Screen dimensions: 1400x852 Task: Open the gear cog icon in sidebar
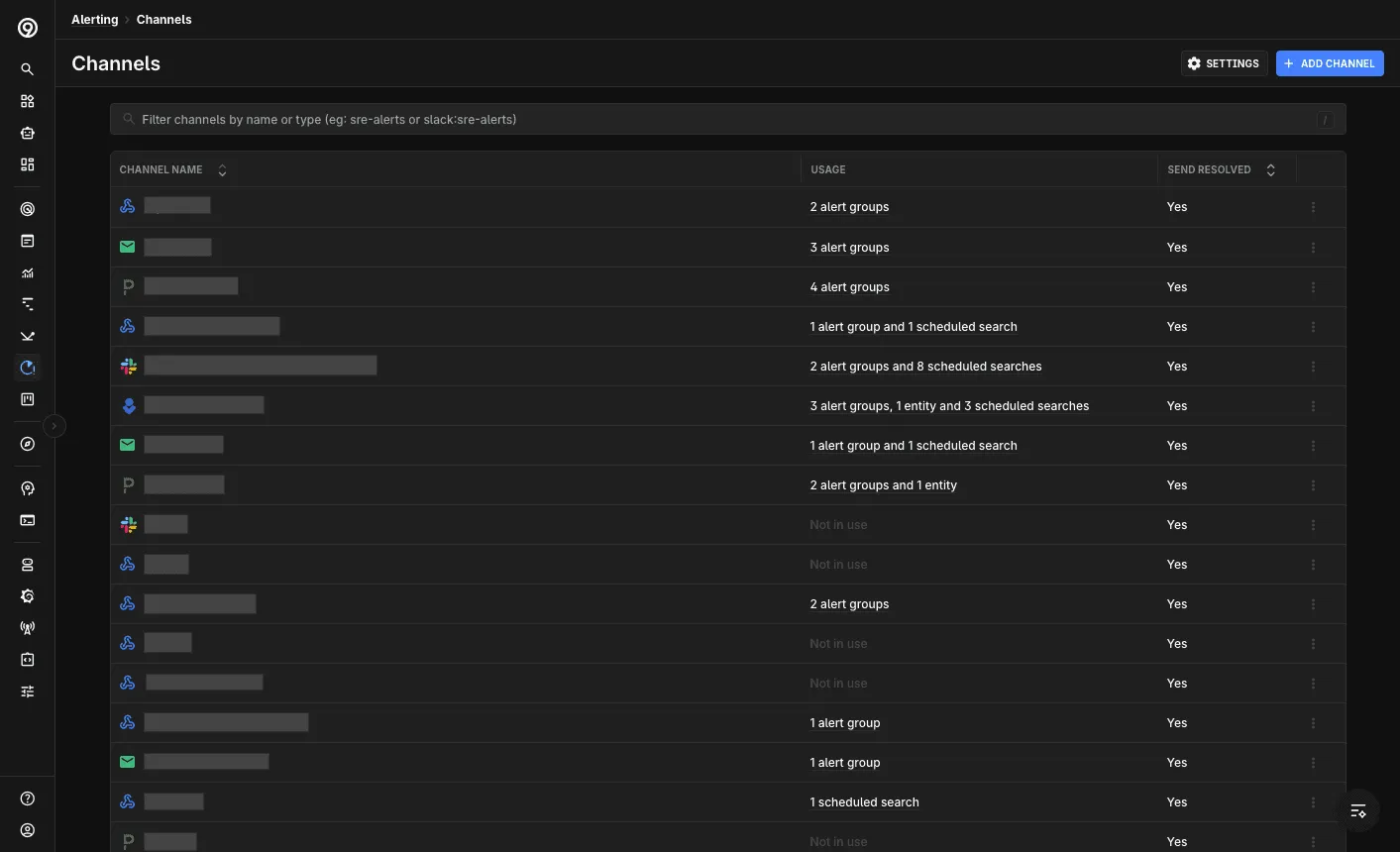tap(28, 596)
